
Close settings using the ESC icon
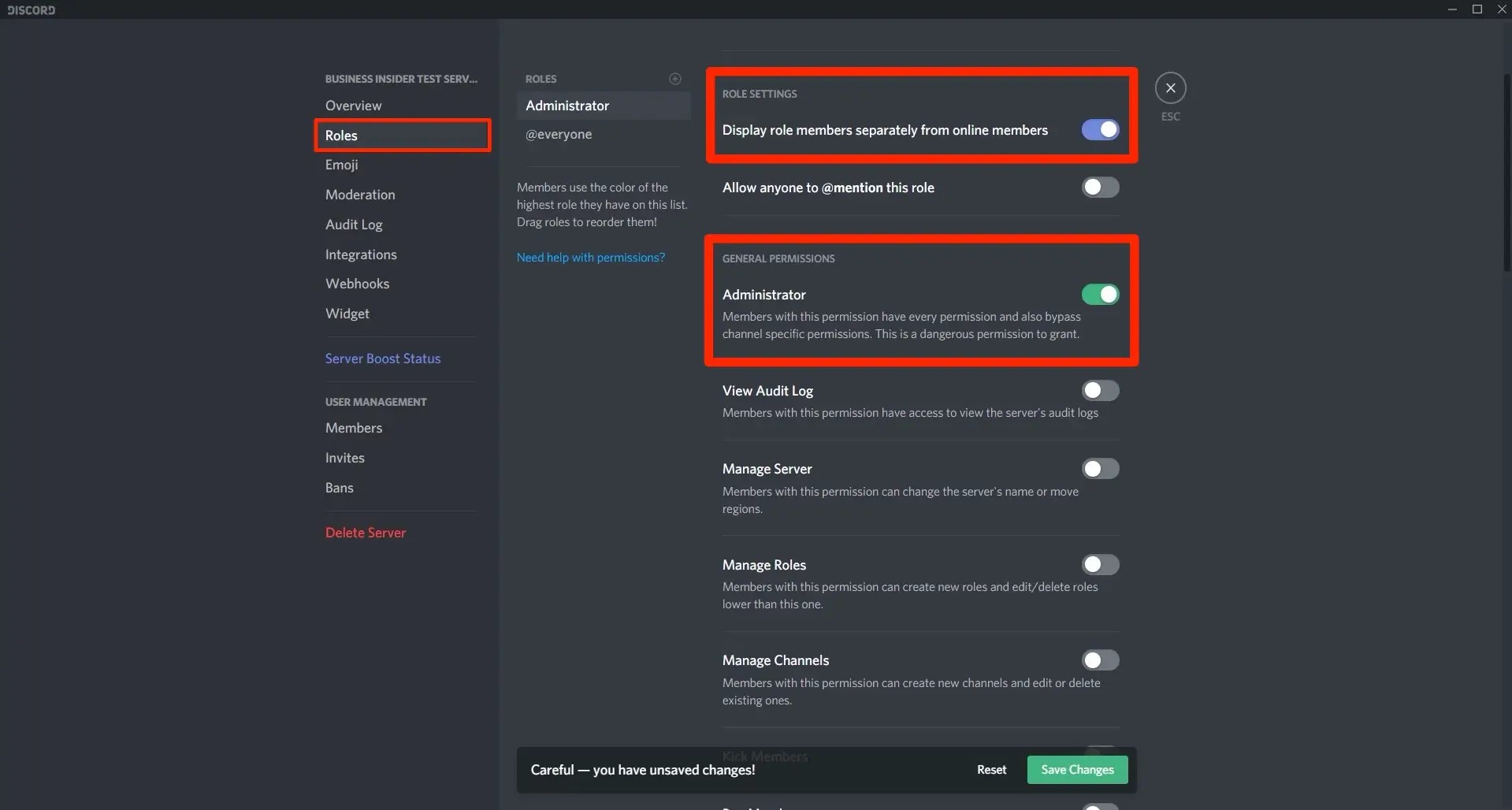click(x=1170, y=87)
